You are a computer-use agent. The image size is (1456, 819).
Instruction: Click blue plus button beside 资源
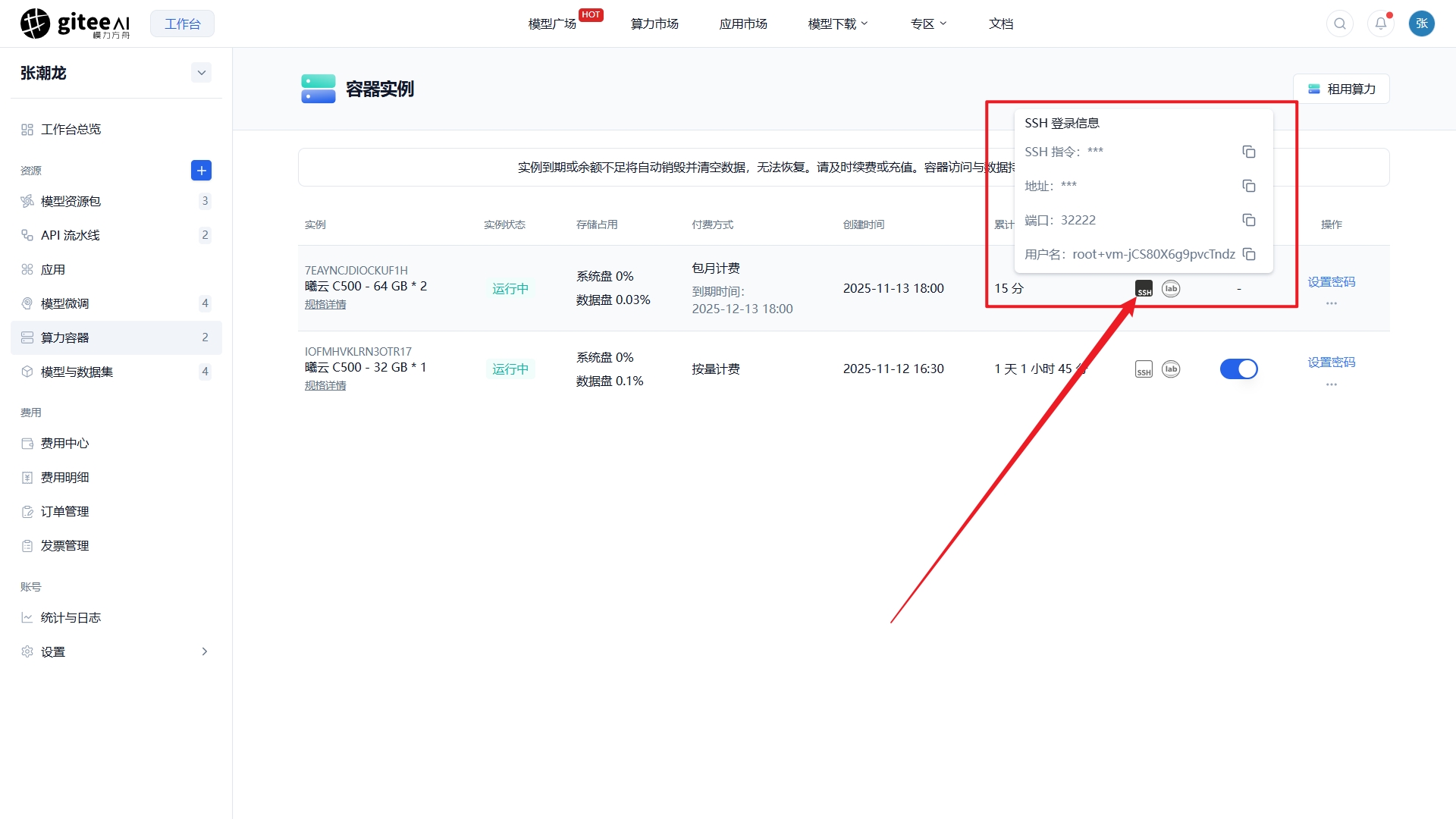point(201,171)
